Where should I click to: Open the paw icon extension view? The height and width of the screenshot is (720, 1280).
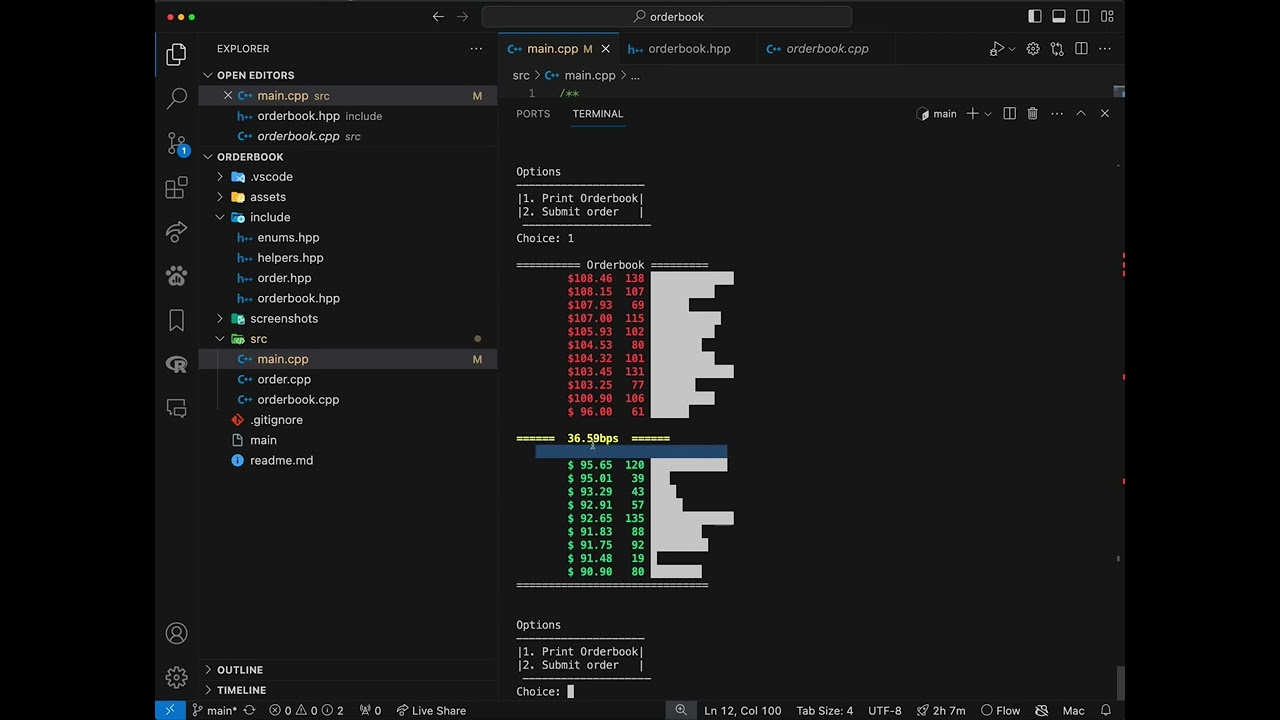(176, 276)
